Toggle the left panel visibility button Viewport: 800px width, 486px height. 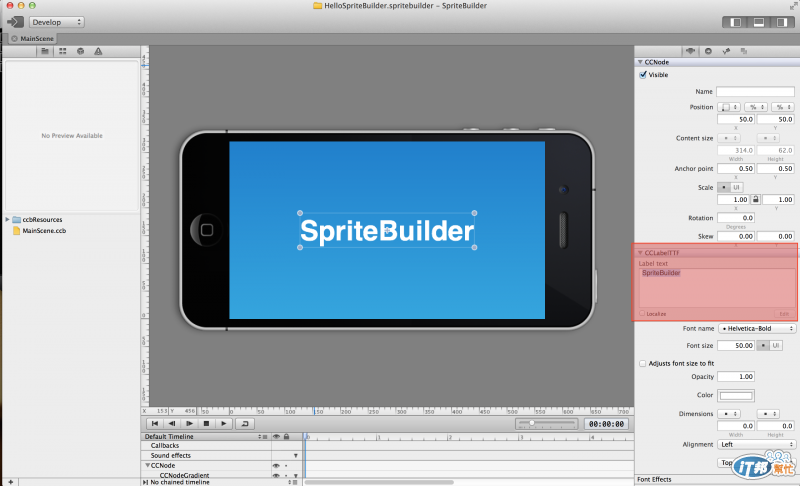pos(735,22)
